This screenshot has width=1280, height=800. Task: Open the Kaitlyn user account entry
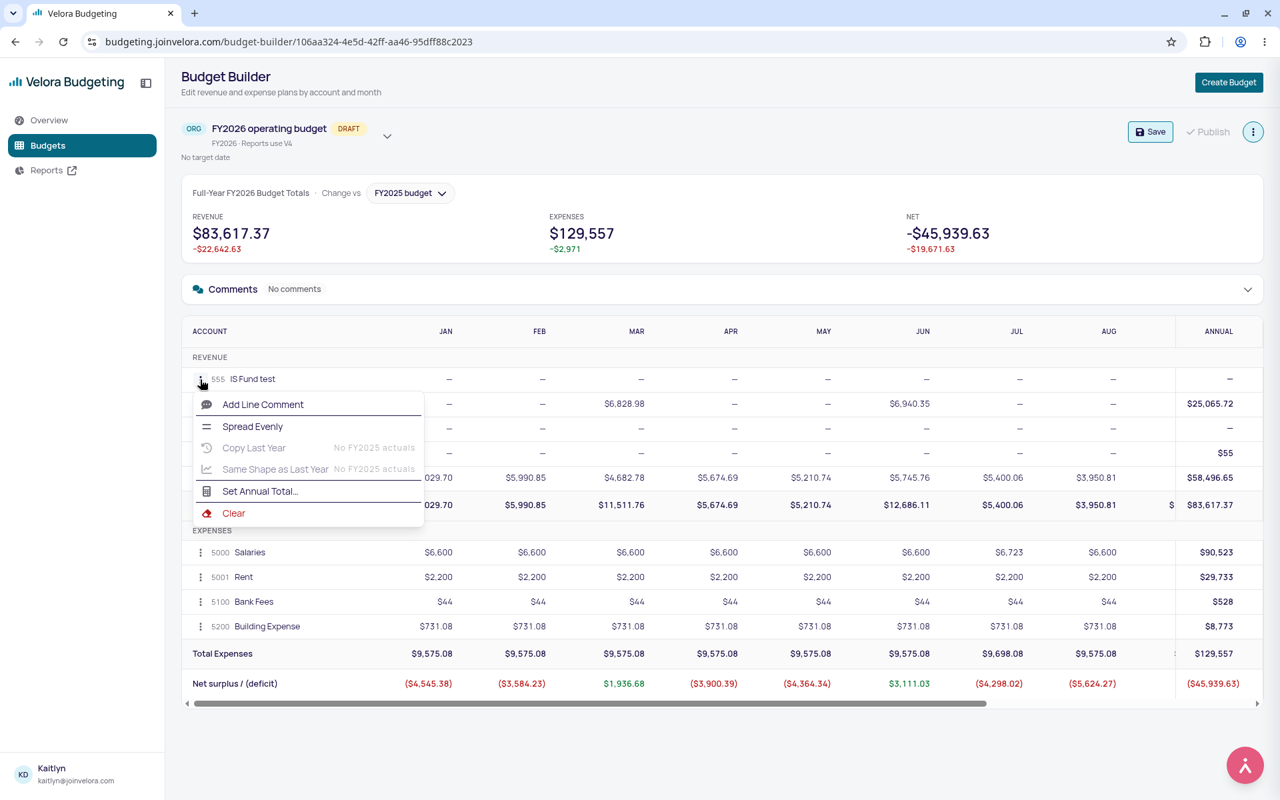tap(82, 775)
